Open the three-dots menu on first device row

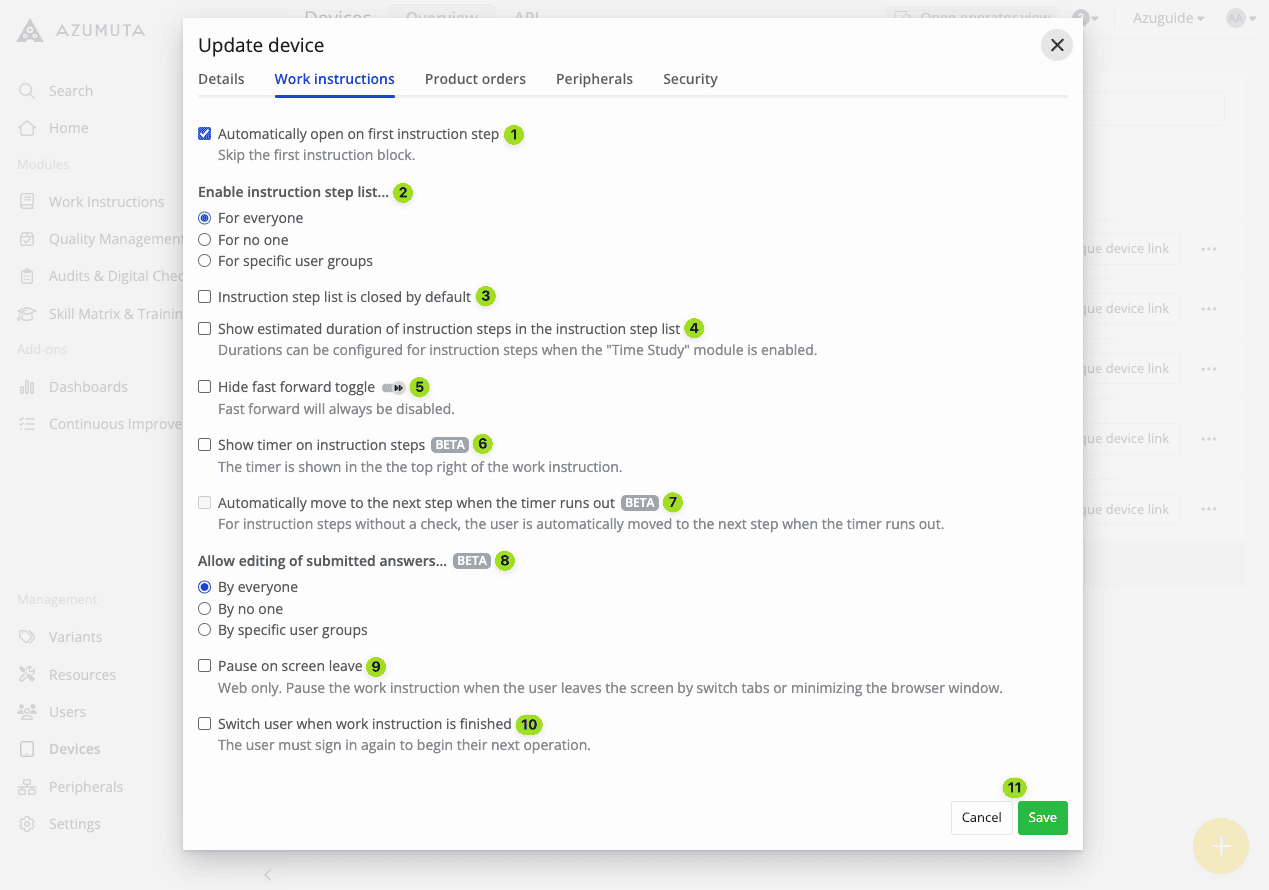[x=1209, y=249]
